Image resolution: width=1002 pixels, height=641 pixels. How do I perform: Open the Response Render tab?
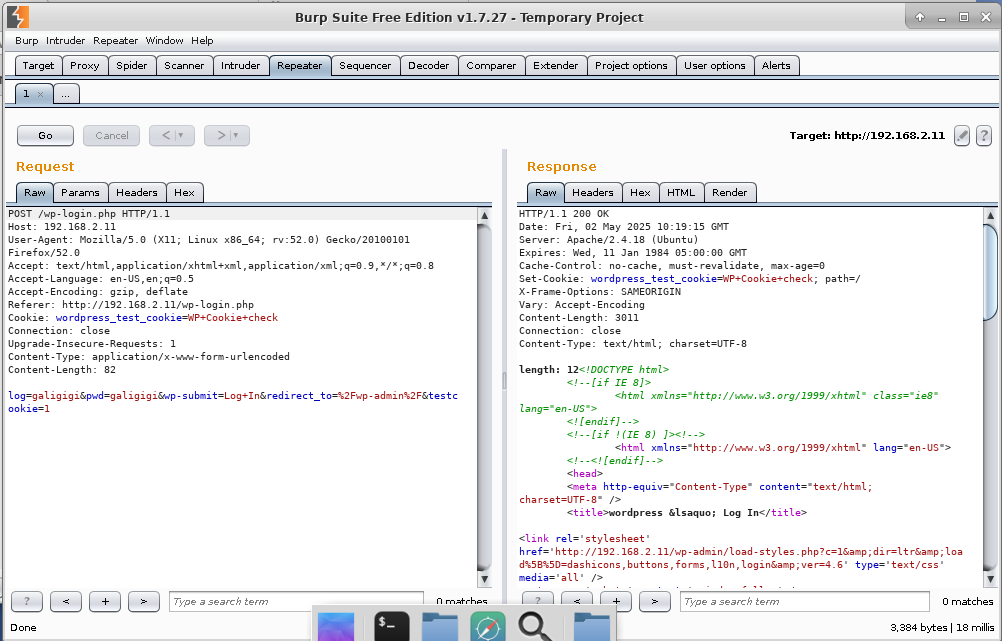point(729,192)
